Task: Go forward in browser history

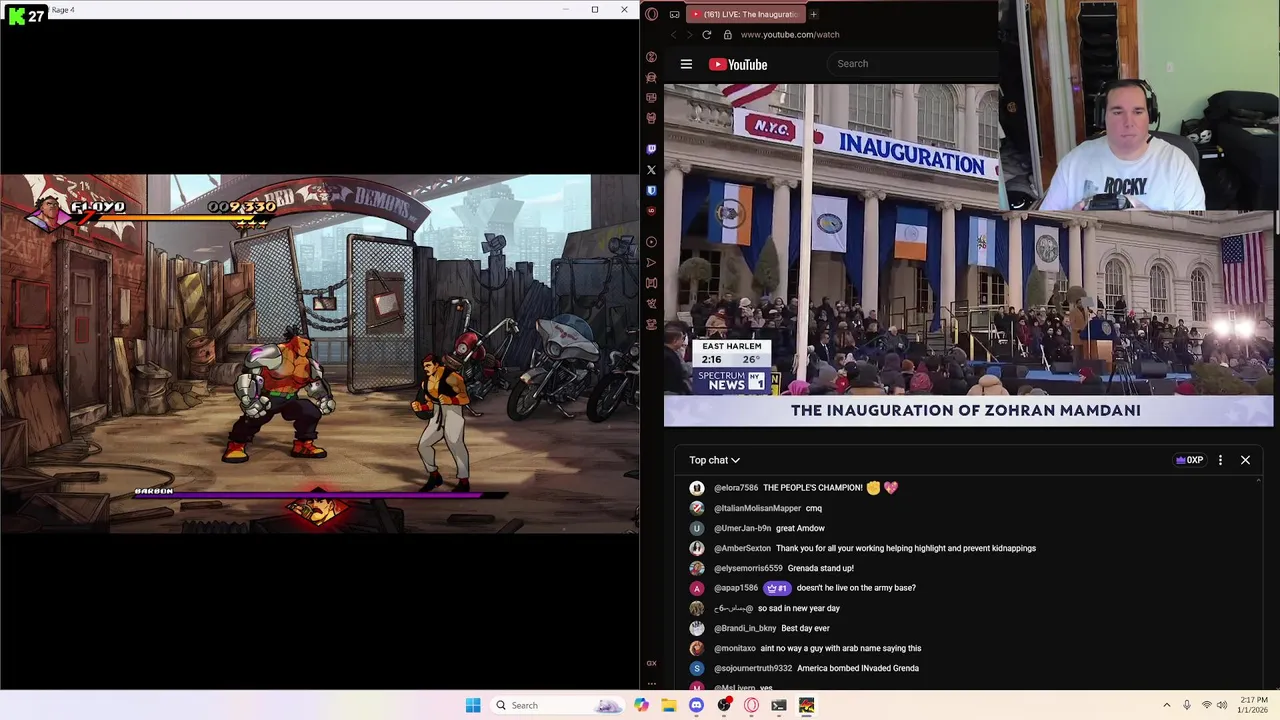Action: [x=689, y=34]
